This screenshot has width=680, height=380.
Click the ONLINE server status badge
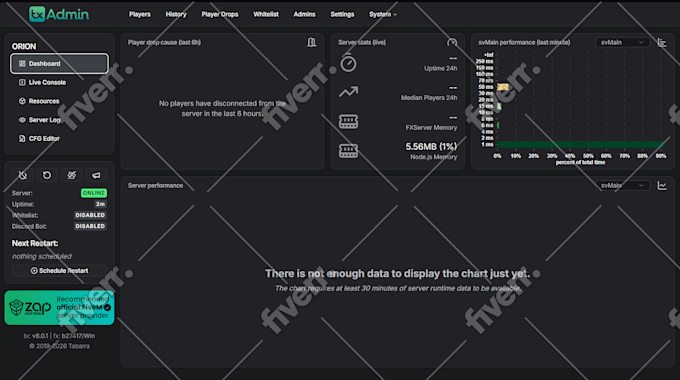tap(94, 193)
